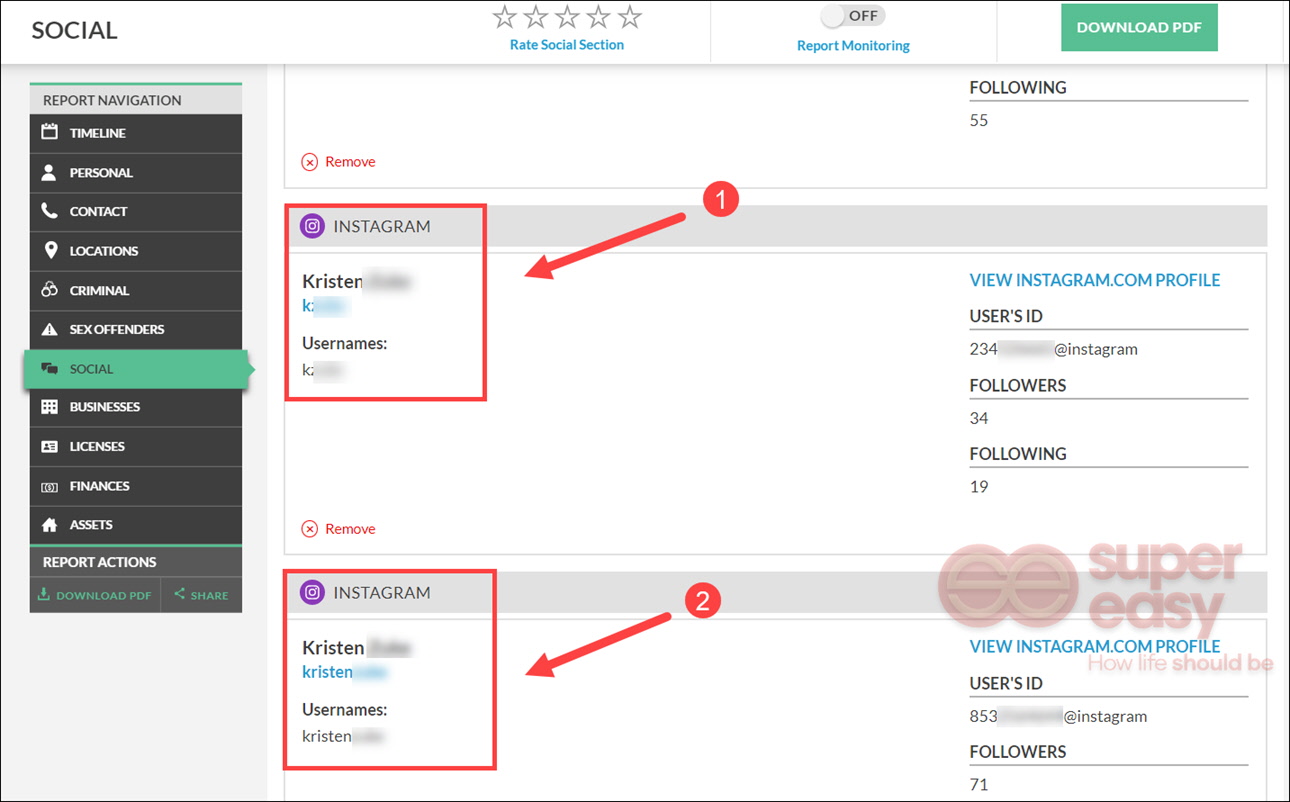The width and height of the screenshot is (1290, 802).
Task: Select the Social navigation item
Action: click(136, 369)
